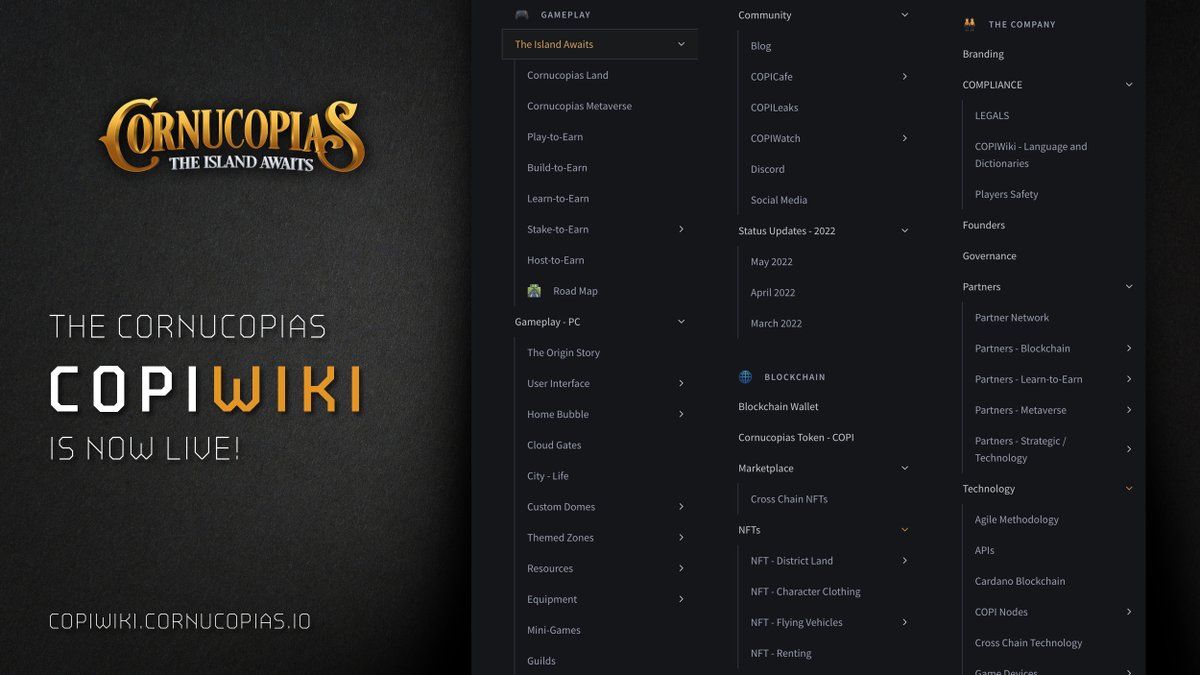Open the Branding page
This screenshot has height=675, width=1200.
pyautogui.click(x=983, y=54)
